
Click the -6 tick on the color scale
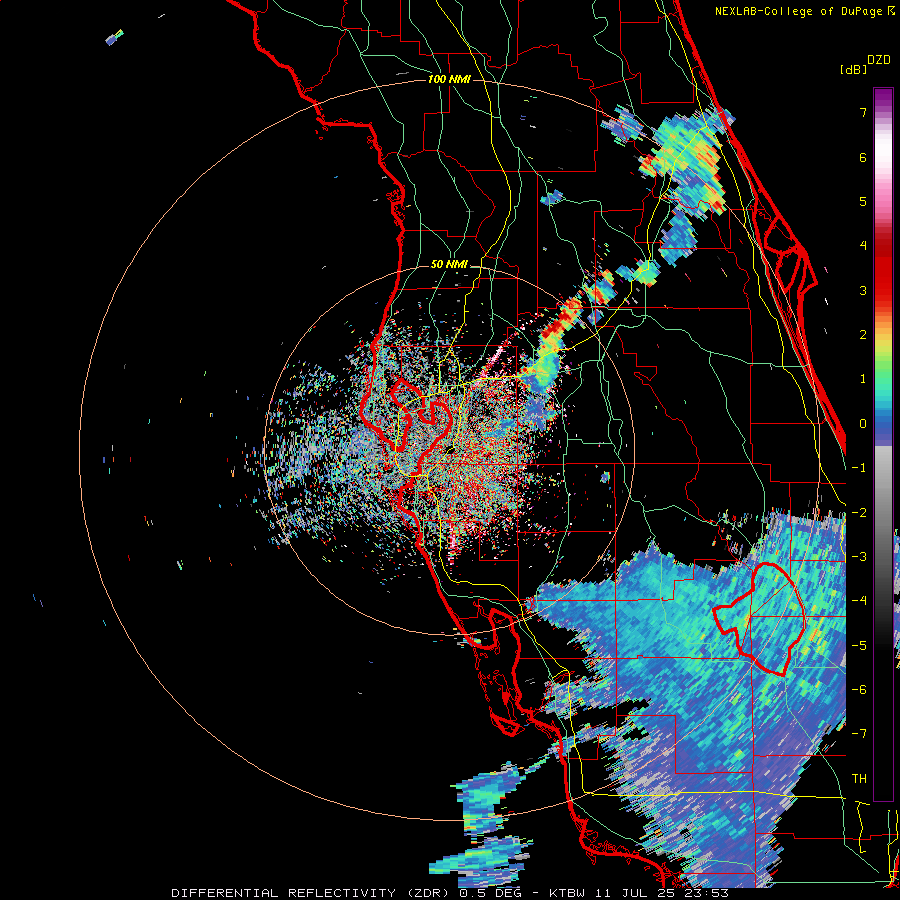(859, 690)
